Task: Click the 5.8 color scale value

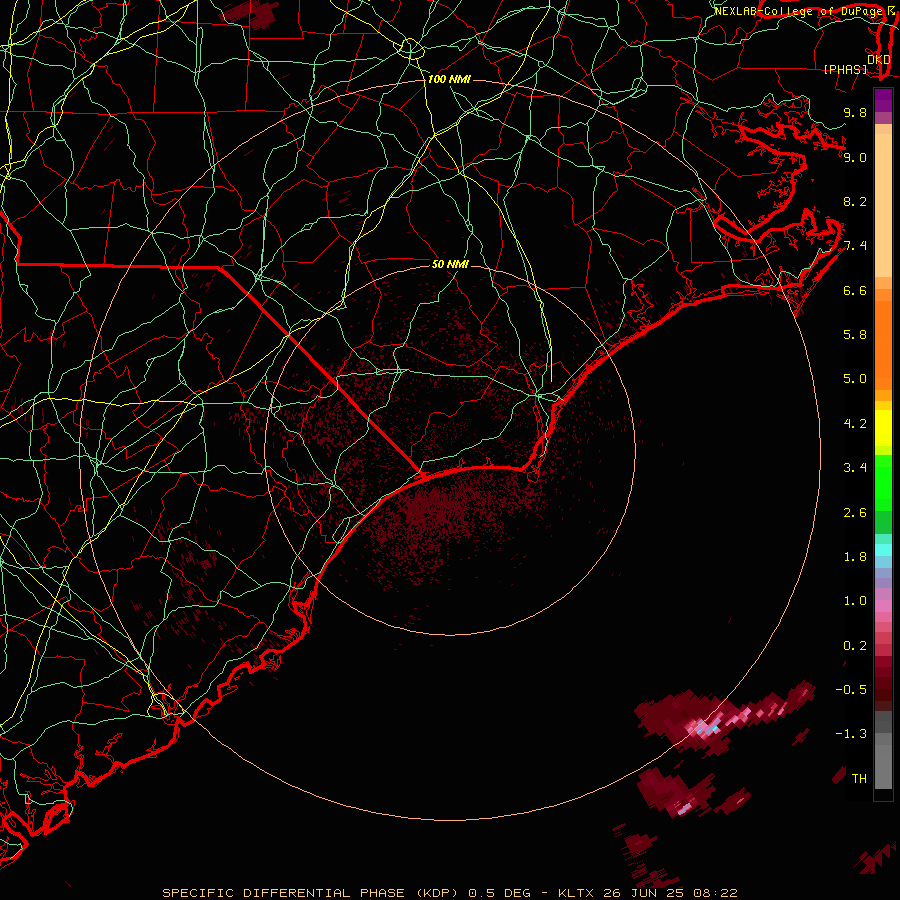Action: pos(855,335)
